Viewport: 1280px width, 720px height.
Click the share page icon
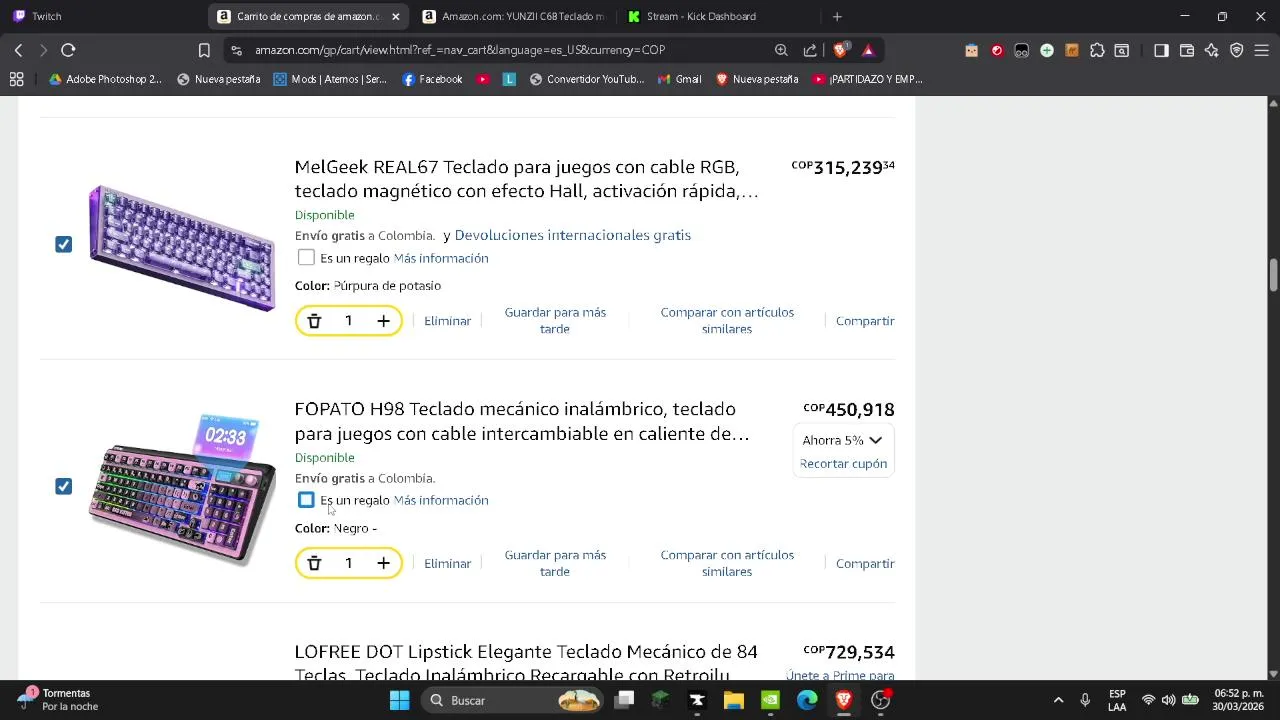pos(810,50)
